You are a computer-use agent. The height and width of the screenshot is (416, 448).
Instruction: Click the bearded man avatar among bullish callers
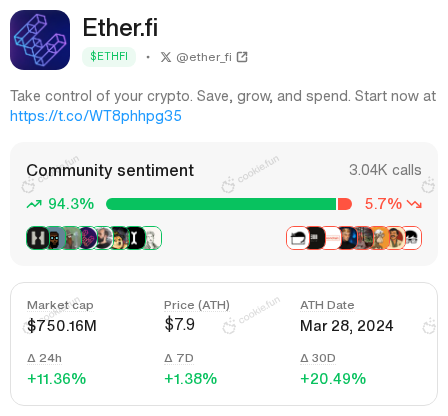105,238
